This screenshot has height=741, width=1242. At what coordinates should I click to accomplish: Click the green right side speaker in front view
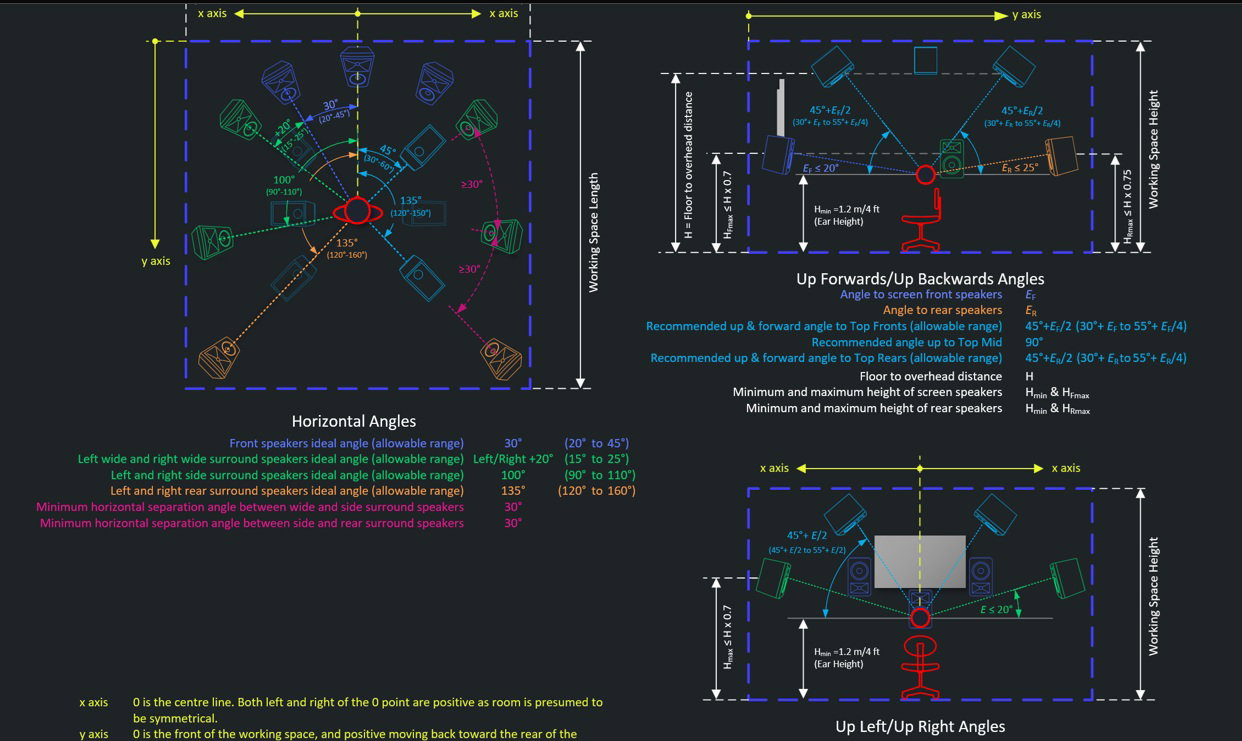coord(1068,580)
